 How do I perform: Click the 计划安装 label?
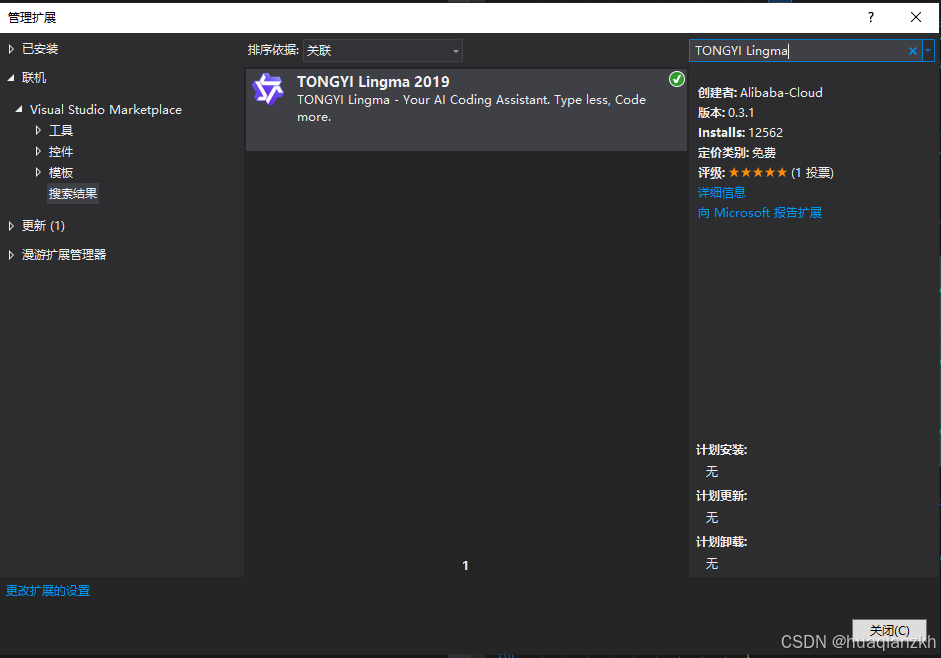click(x=721, y=450)
